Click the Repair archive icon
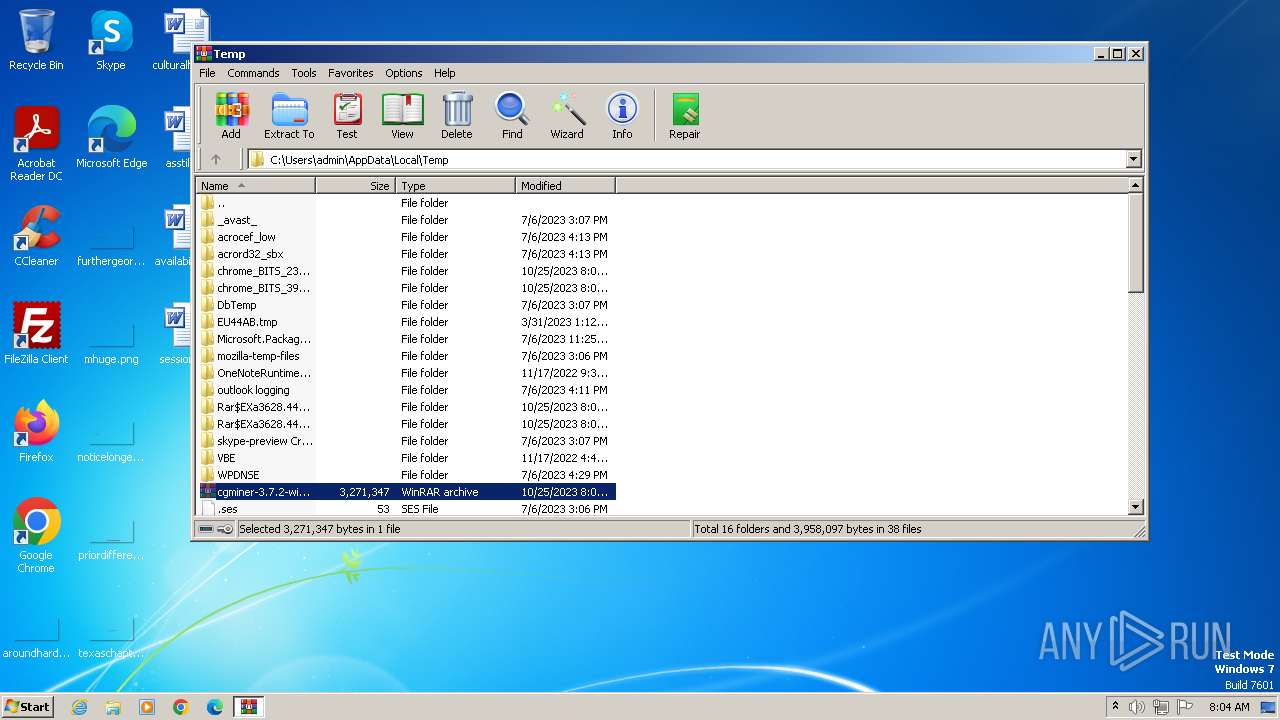This screenshot has height=720, width=1280. 685,116
